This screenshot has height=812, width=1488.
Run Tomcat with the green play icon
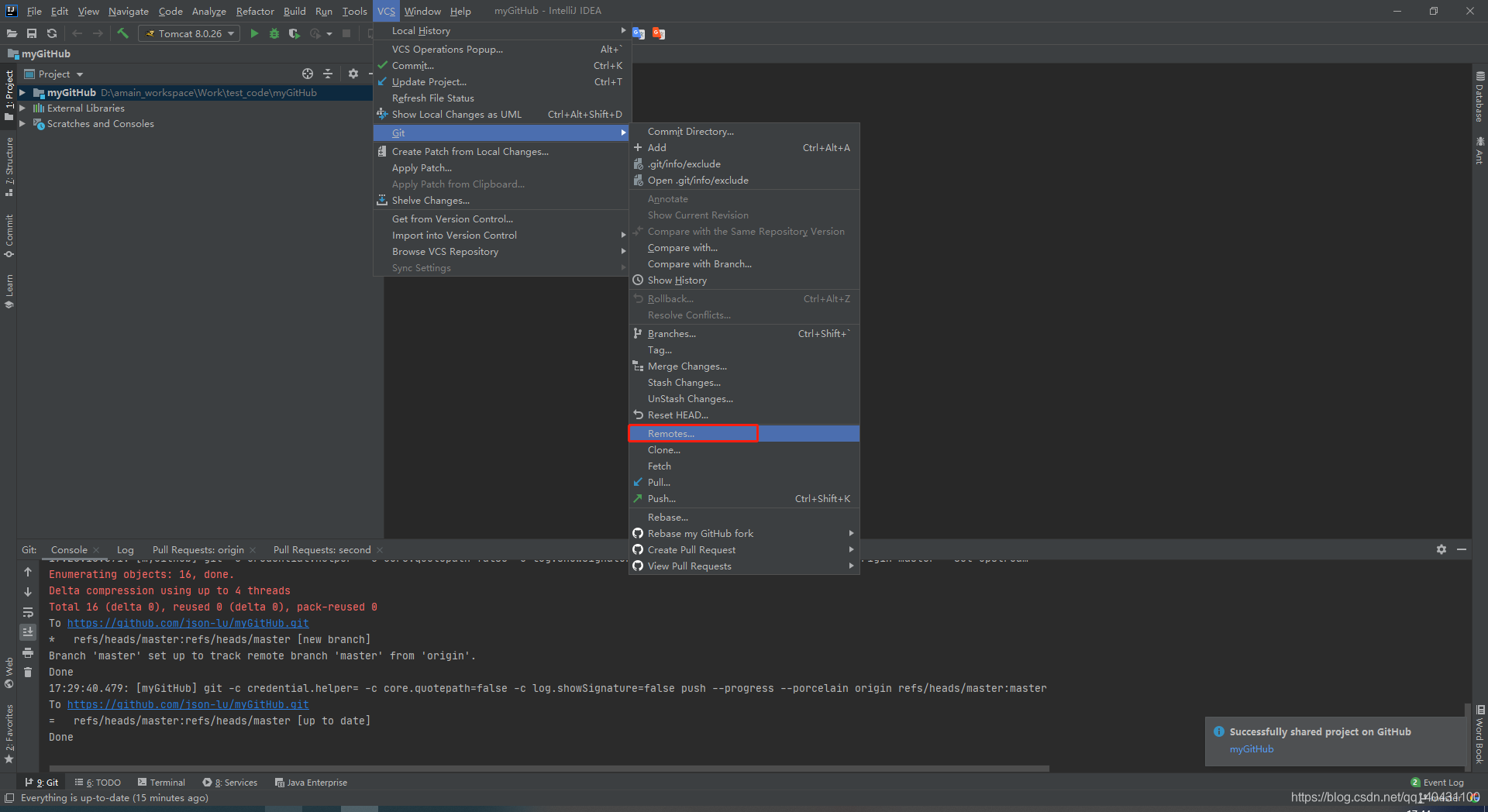[254, 33]
